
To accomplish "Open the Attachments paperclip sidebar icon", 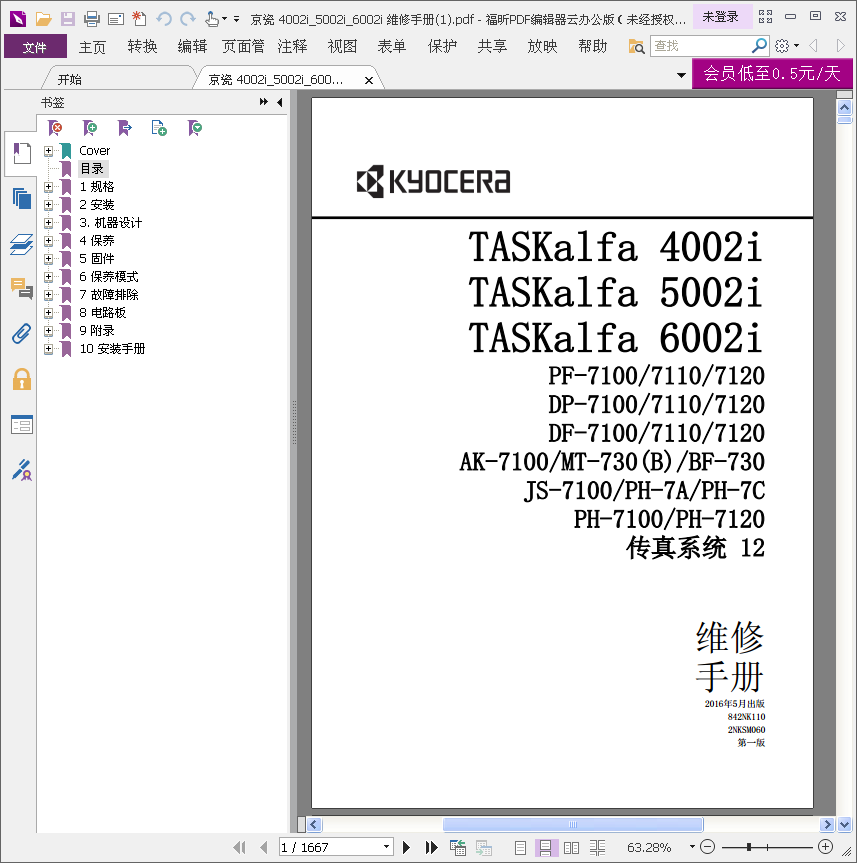I will [x=21, y=334].
